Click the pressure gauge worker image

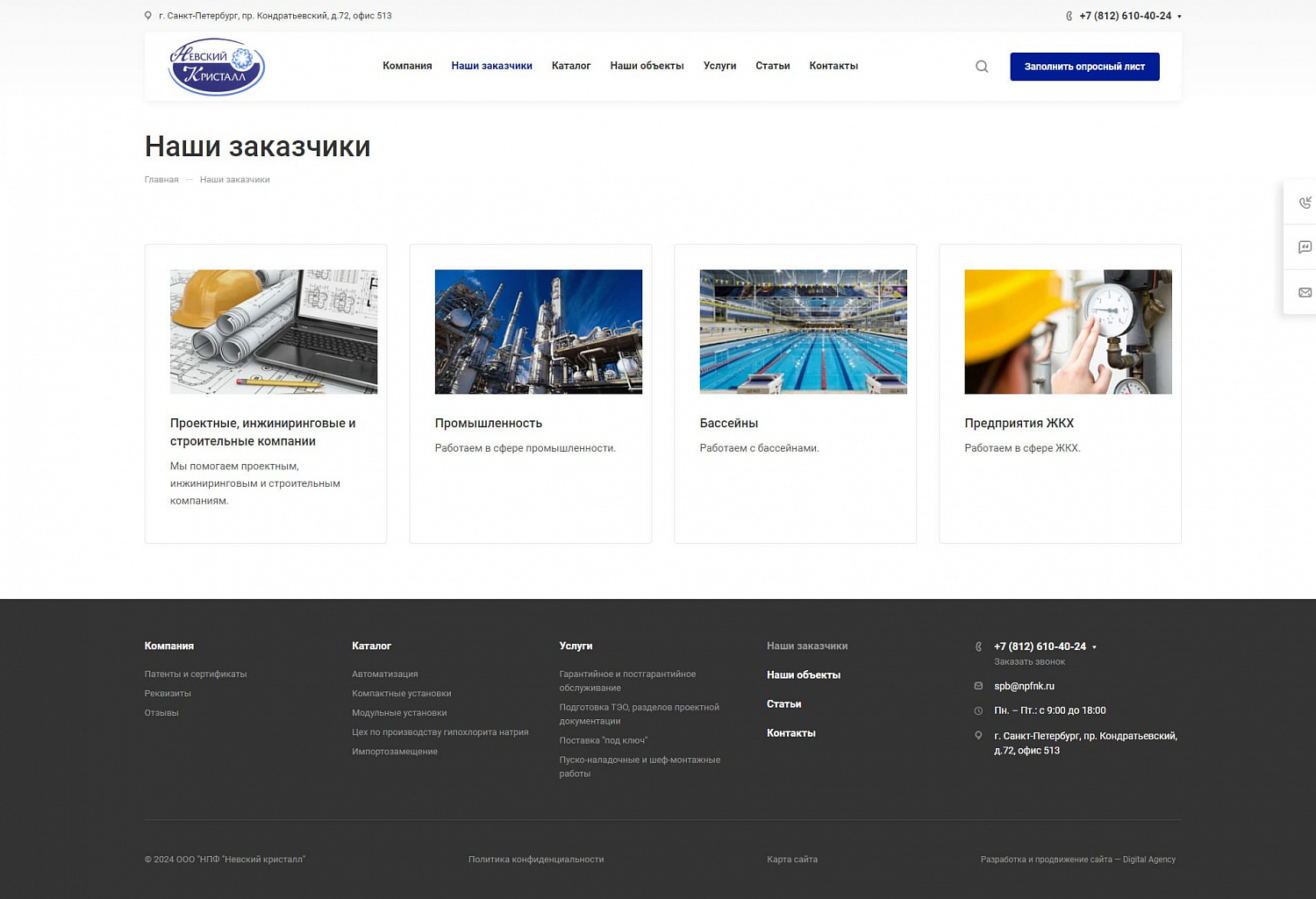pos(1068,332)
